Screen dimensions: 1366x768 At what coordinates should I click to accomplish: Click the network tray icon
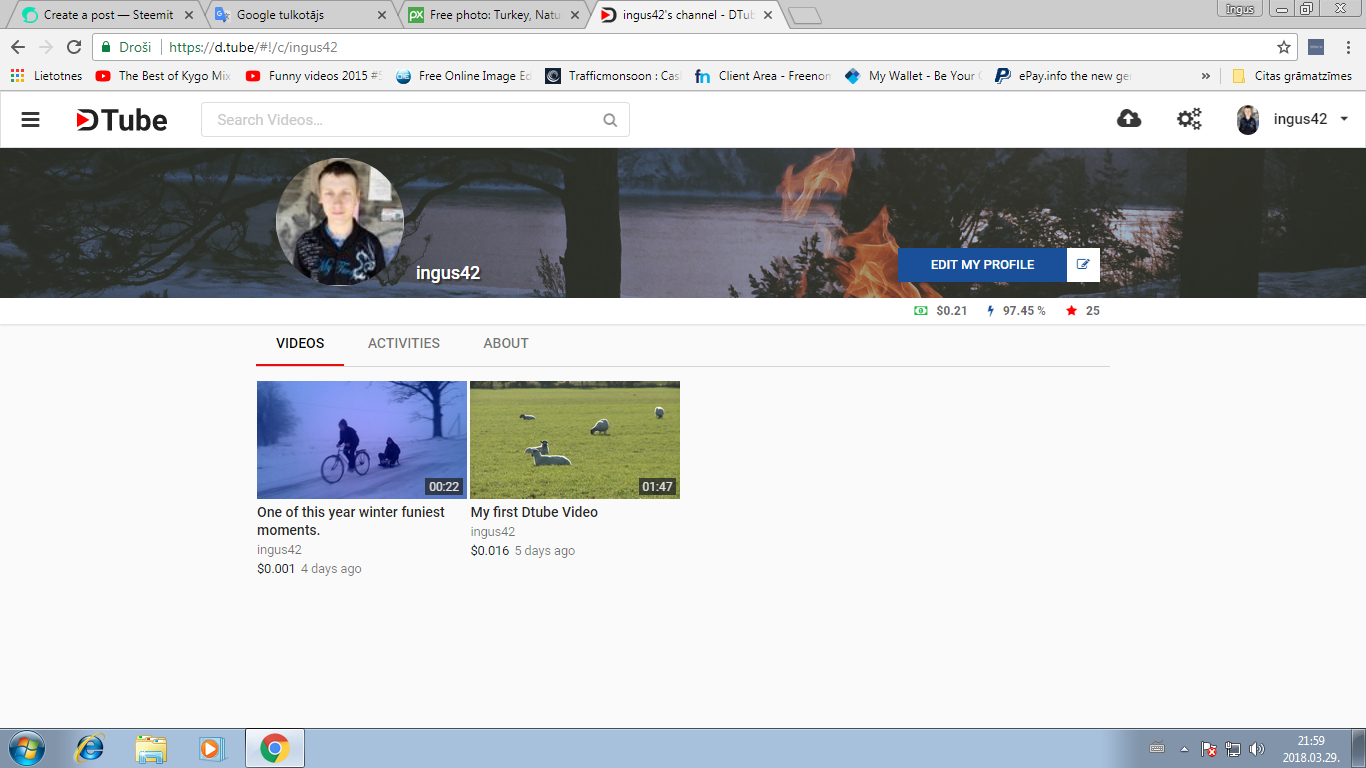click(1234, 748)
